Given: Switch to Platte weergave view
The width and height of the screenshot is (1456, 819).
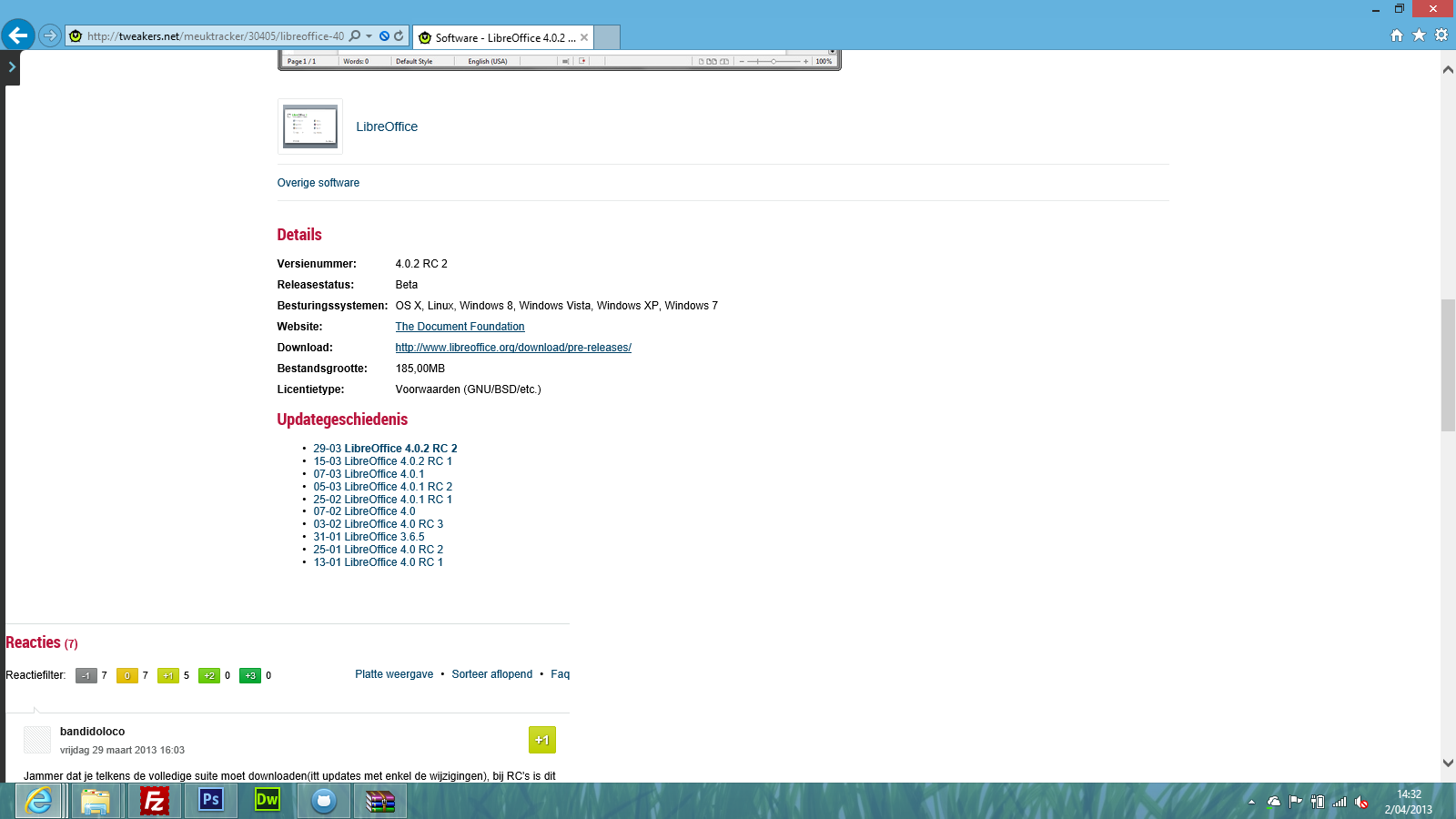Looking at the screenshot, I should pyautogui.click(x=394, y=674).
